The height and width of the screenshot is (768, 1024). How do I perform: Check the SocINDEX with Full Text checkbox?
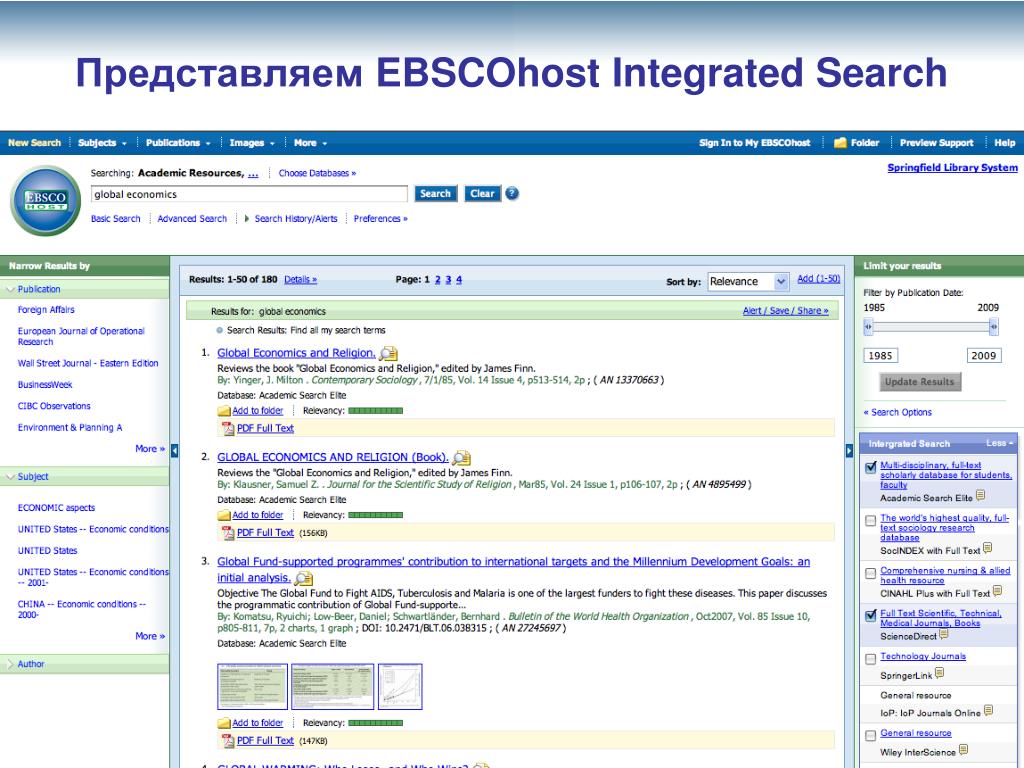click(x=871, y=520)
